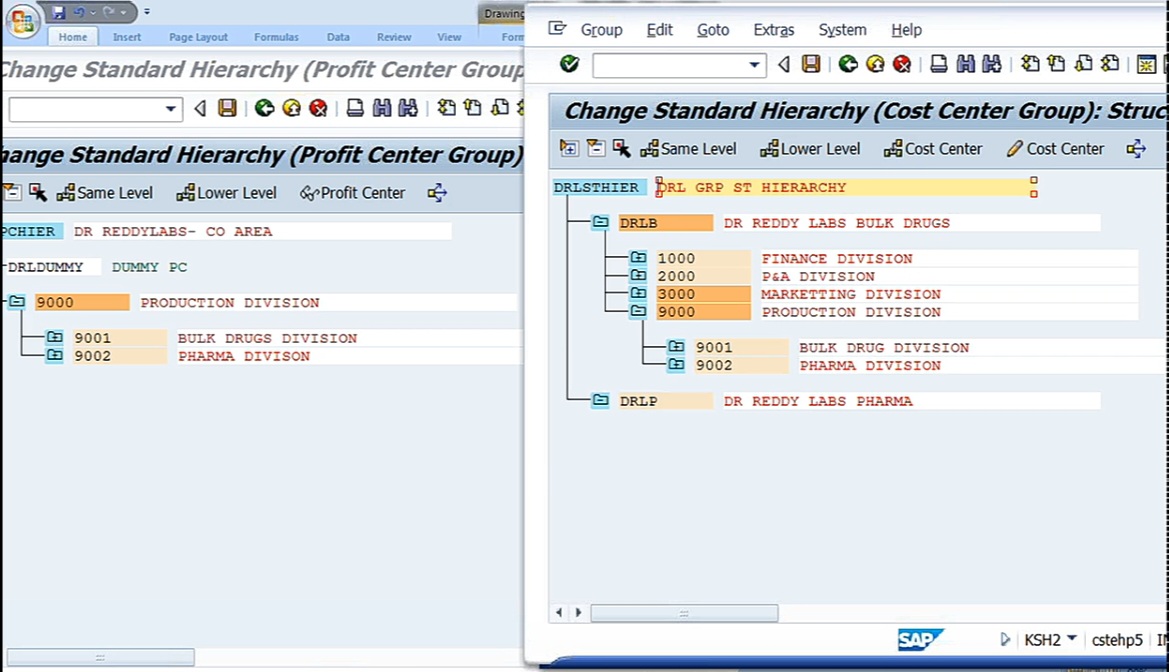Image resolution: width=1169 pixels, height=672 pixels.
Task: Open KSH2 dropdown in the status bar
Action: [x=1071, y=638]
